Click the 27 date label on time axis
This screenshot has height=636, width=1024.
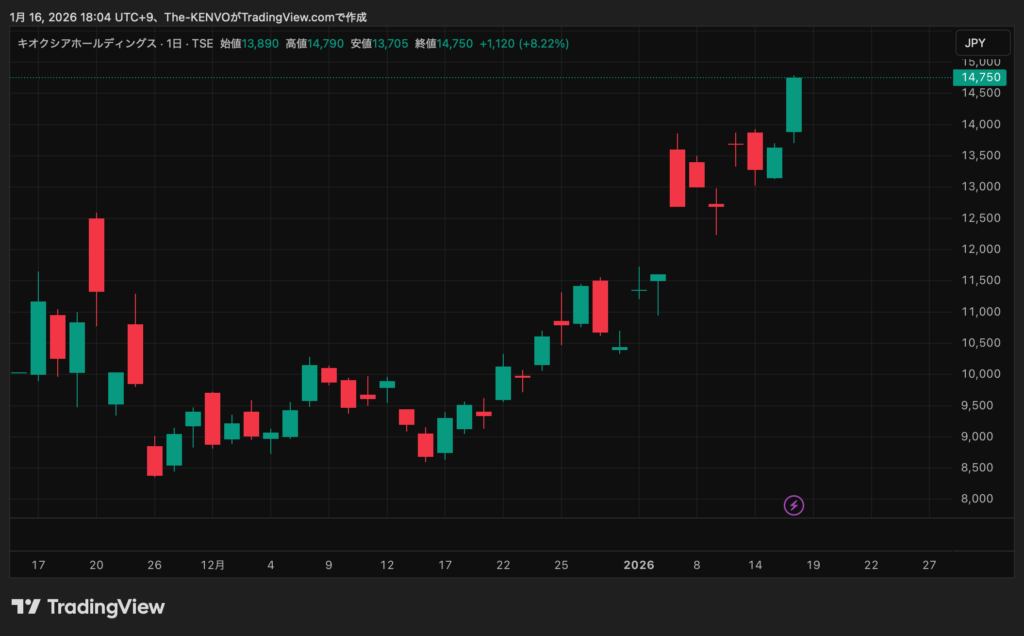pyautogui.click(x=929, y=565)
